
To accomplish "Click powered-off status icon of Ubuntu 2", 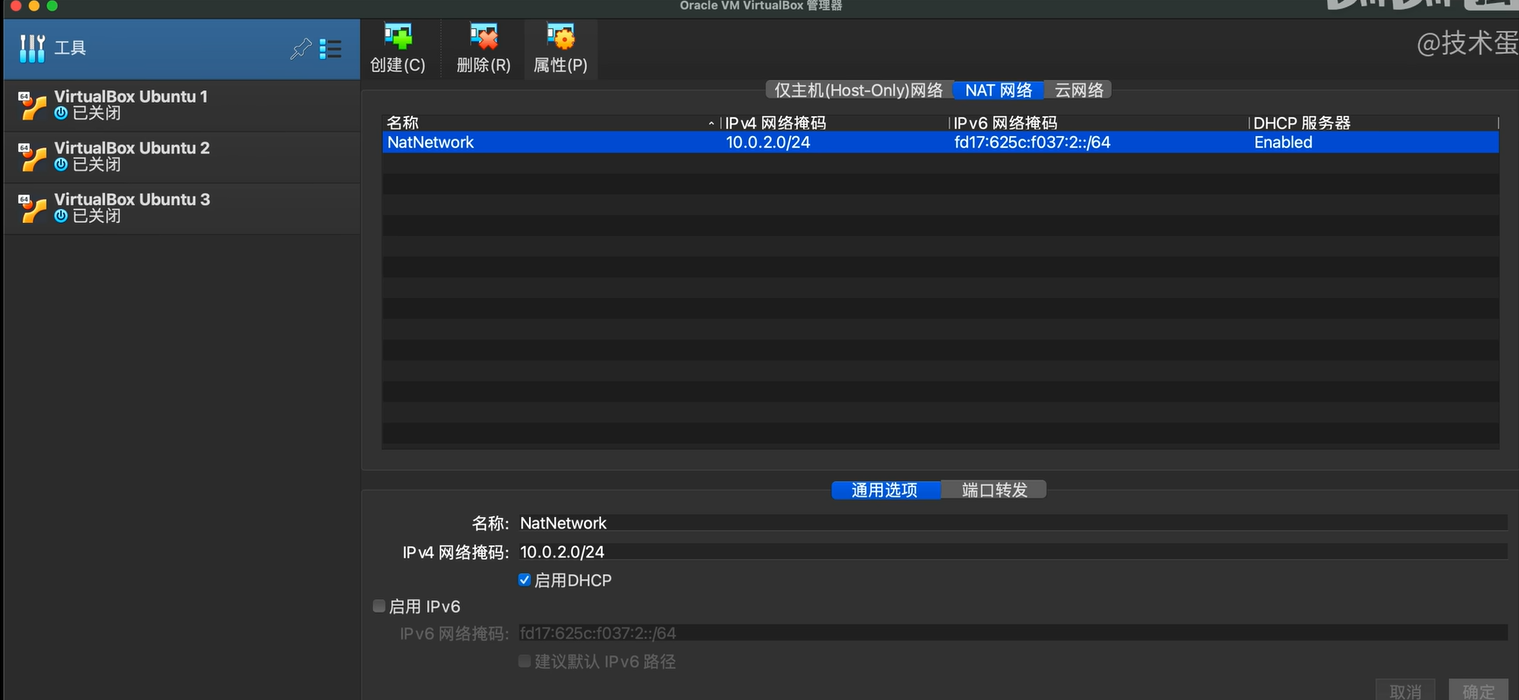I will [x=61, y=165].
